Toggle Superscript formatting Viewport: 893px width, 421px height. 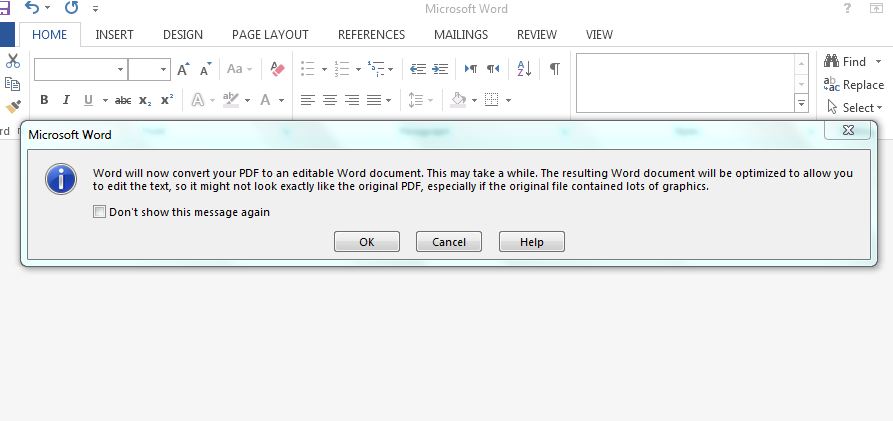pyautogui.click(x=167, y=100)
